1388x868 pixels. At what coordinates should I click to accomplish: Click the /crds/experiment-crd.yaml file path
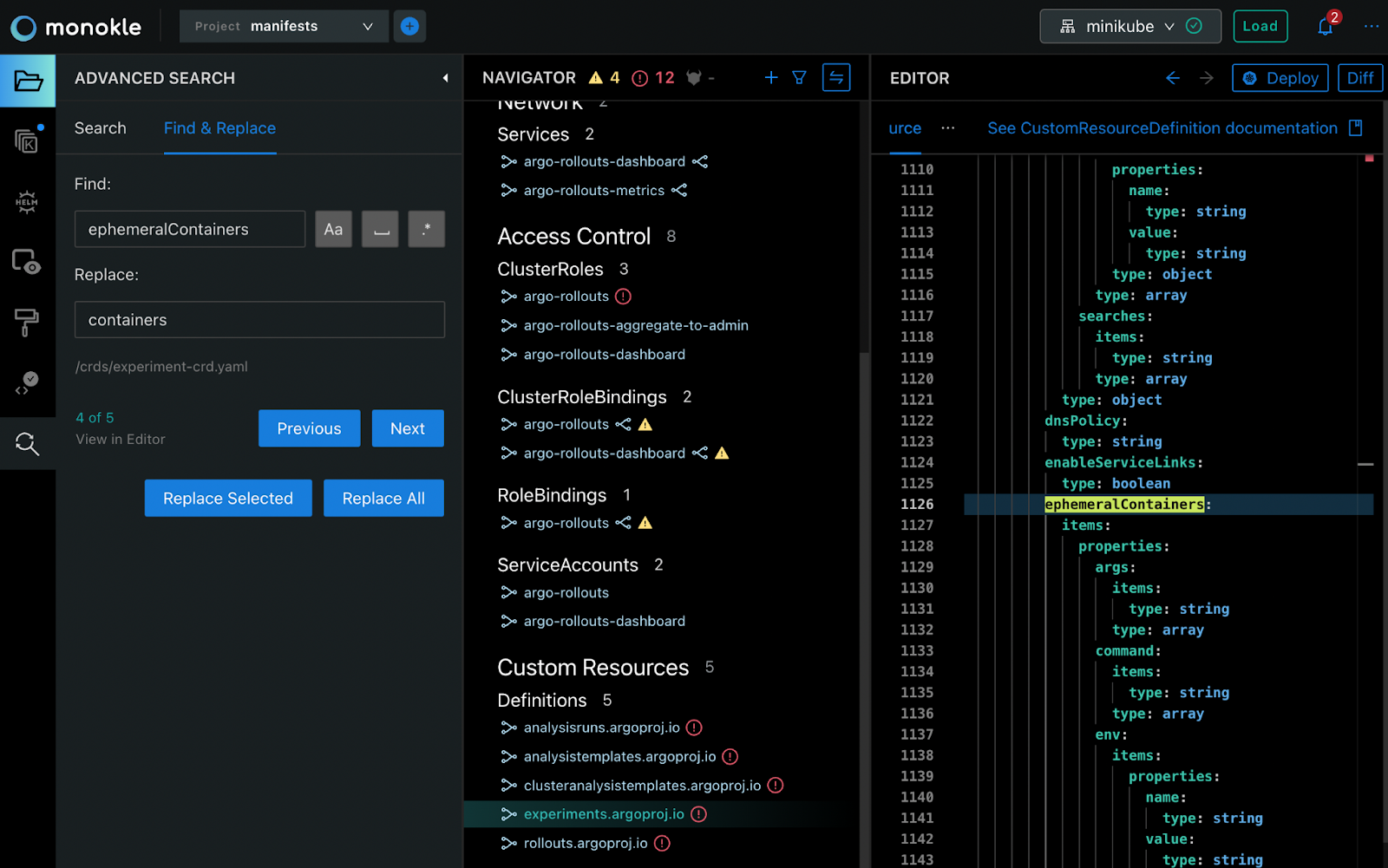click(161, 367)
